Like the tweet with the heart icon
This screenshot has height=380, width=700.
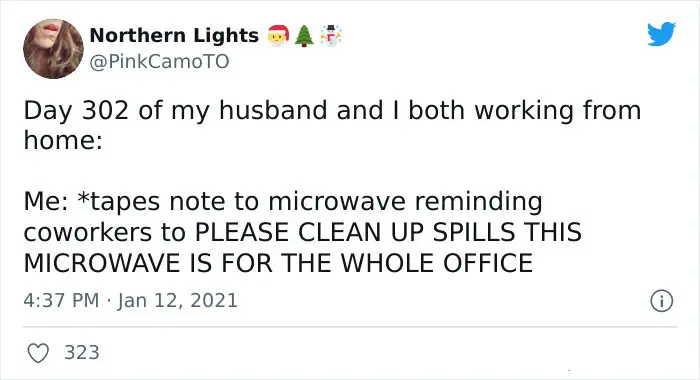coord(38,353)
